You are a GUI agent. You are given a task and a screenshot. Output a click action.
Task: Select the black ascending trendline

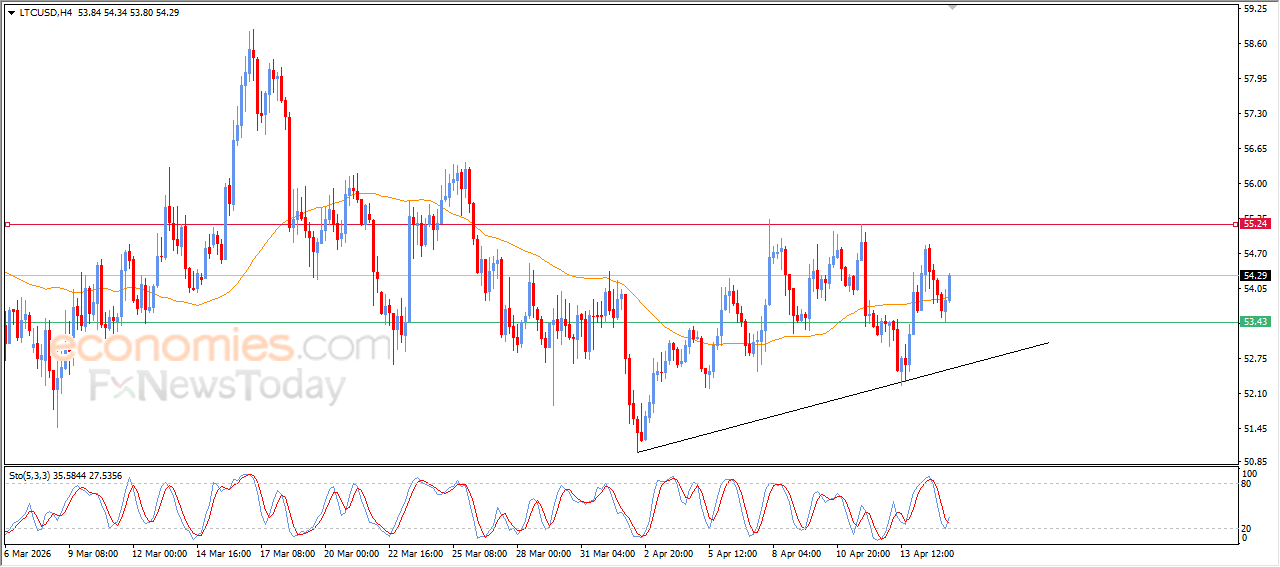tap(840, 398)
